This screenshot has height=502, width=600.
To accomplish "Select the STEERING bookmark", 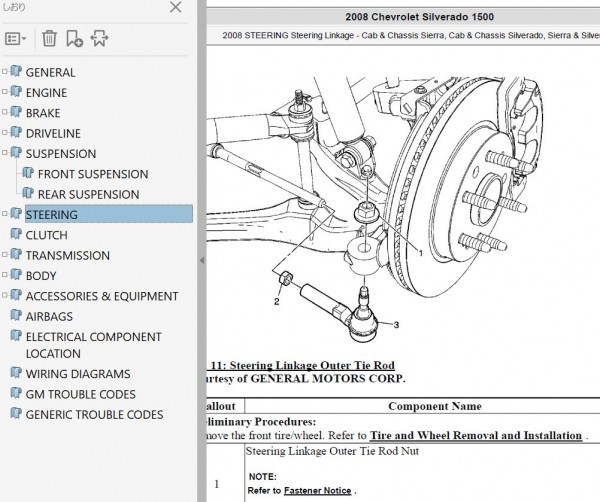I will [x=109, y=214].
